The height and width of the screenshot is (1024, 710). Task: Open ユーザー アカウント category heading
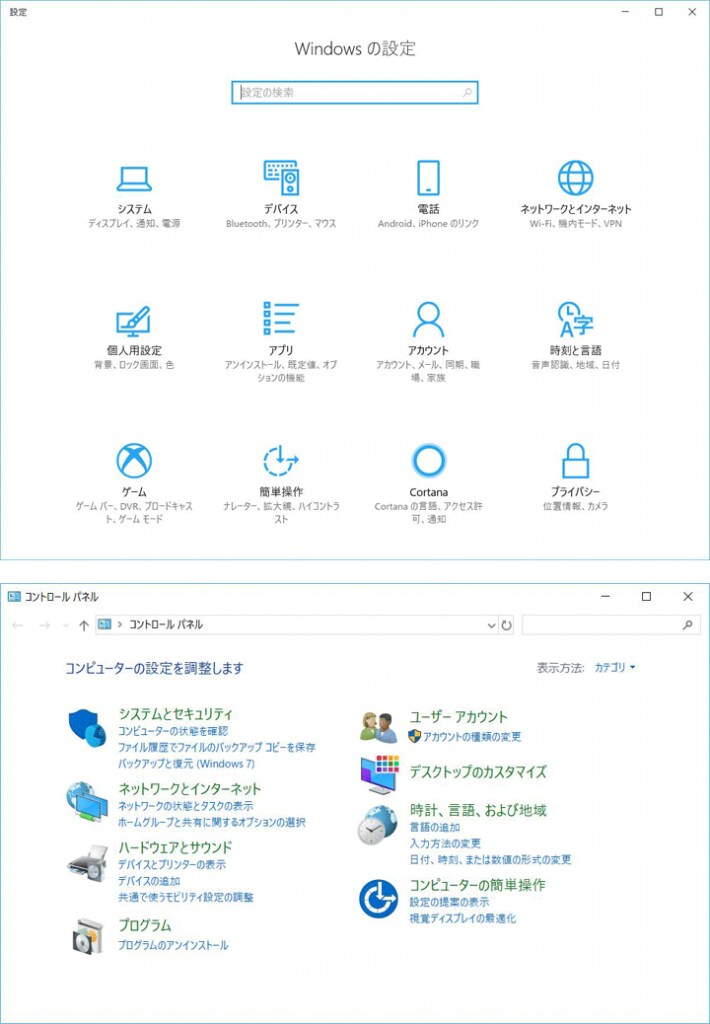(x=459, y=716)
